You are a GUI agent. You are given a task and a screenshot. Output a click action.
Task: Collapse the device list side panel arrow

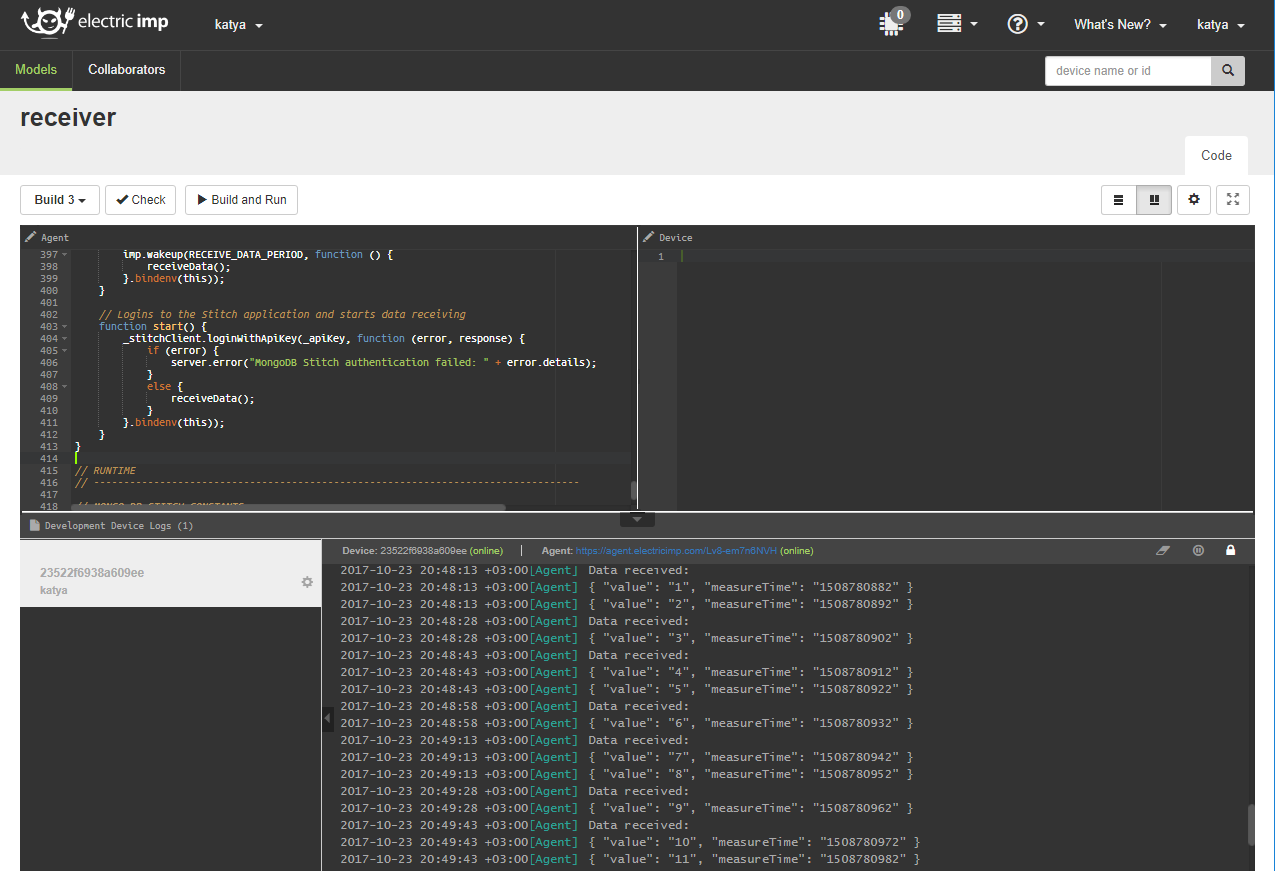click(328, 718)
